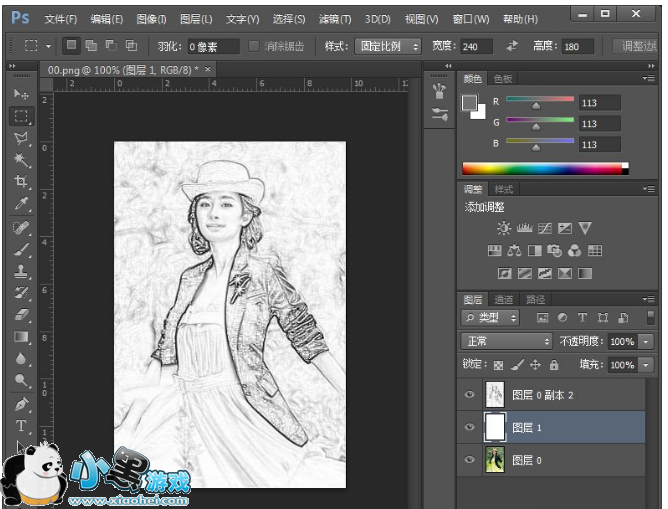668x509 pixels.
Task: Select the Eraser tool
Action: (x=21, y=315)
